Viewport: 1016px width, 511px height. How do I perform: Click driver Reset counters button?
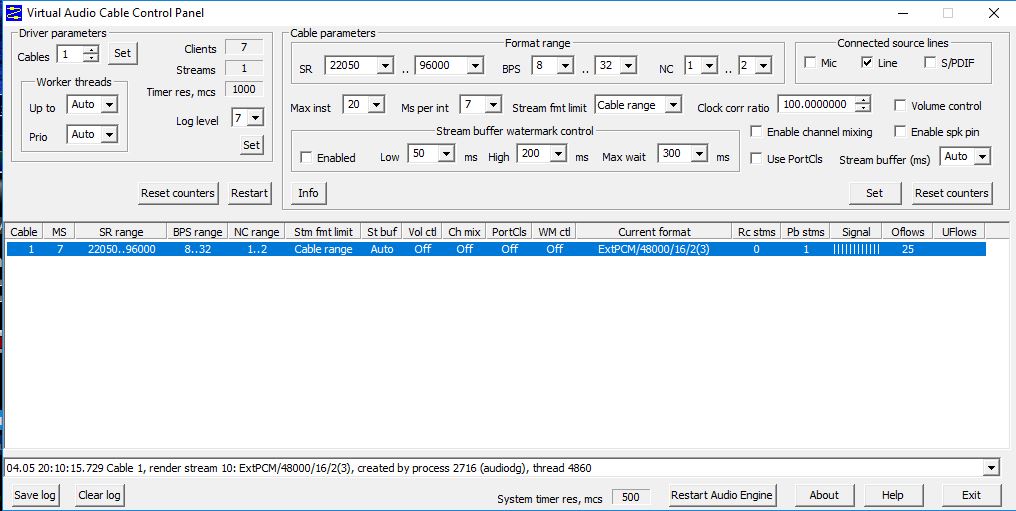(178, 193)
